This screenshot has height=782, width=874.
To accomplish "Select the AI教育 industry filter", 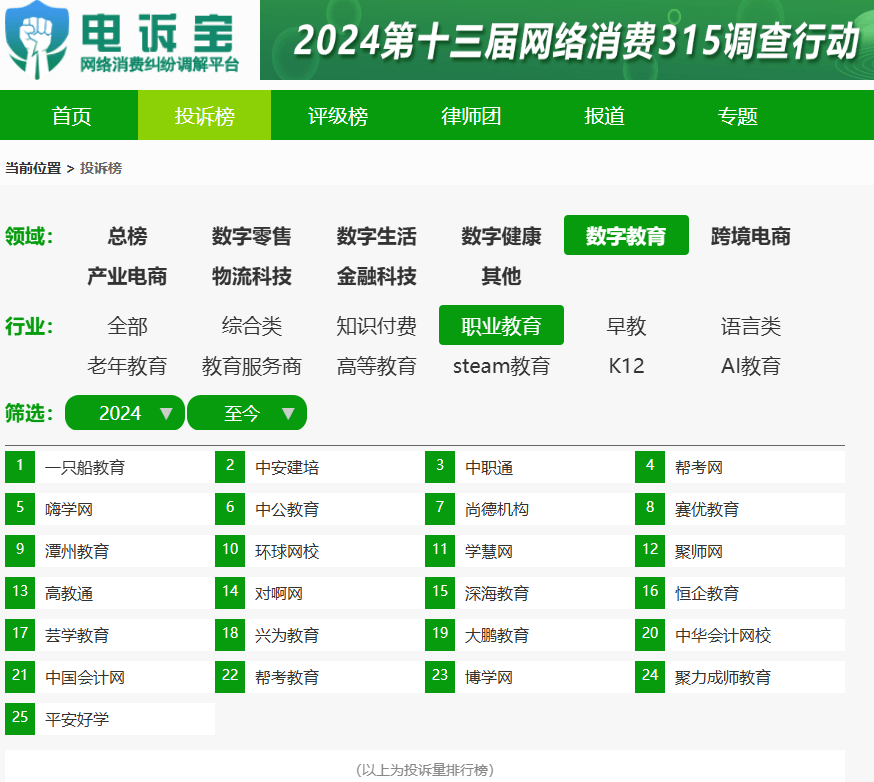I will (x=751, y=366).
